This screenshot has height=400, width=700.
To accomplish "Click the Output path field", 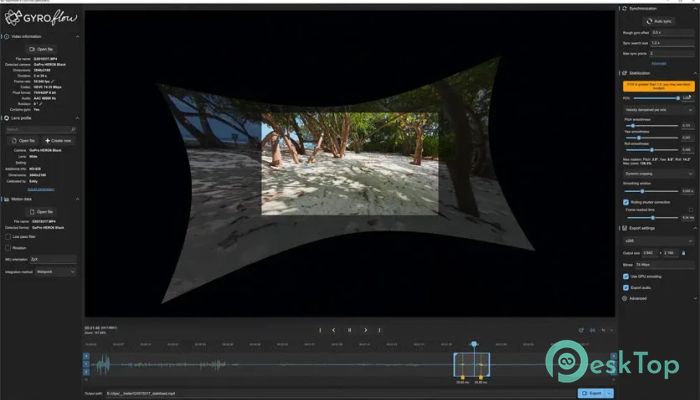I will click(339, 394).
